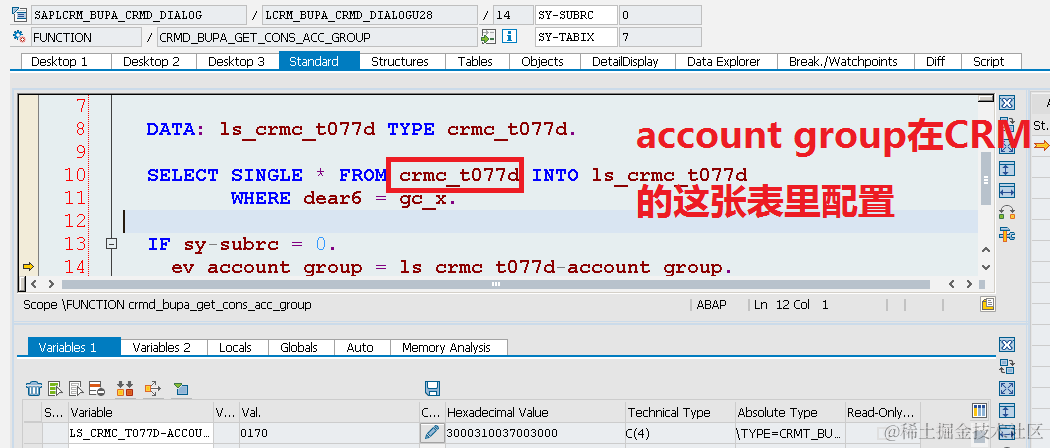Click the exchange tool icon in variables sidebar
The height and width of the screenshot is (448, 1050).
[x=1006, y=366]
